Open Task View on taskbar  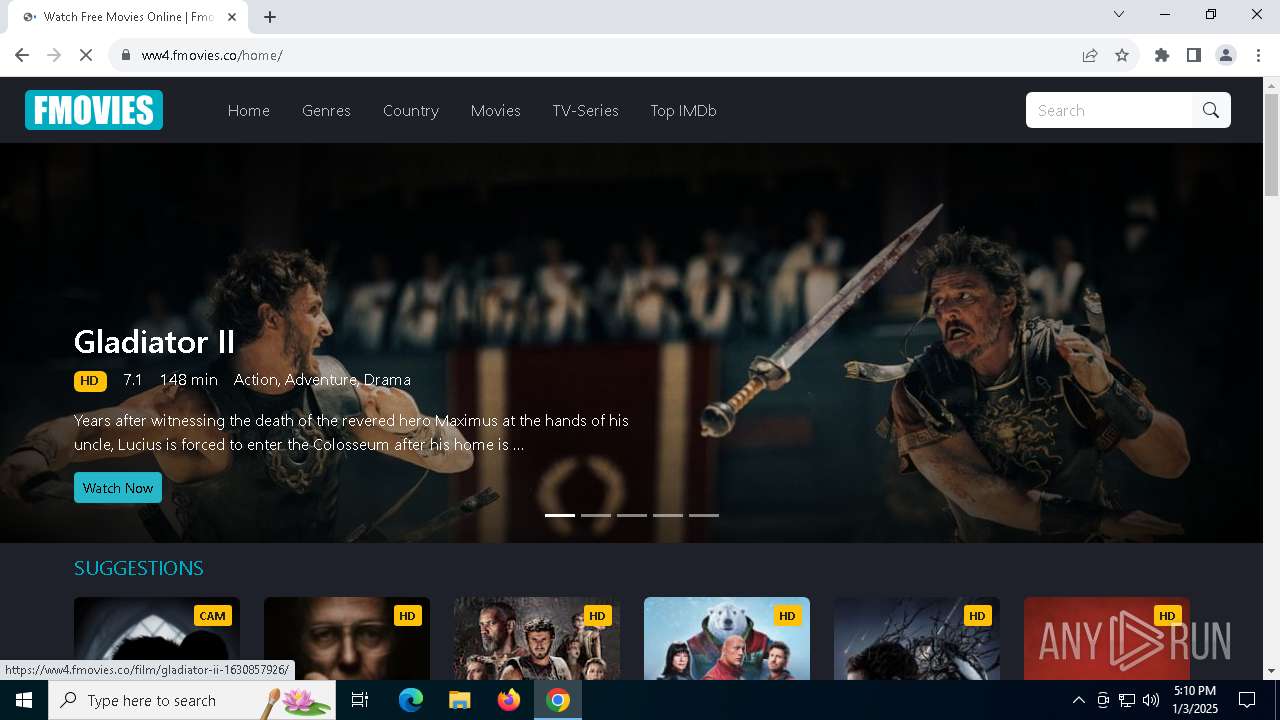pyautogui.click(x=360, y=700)
